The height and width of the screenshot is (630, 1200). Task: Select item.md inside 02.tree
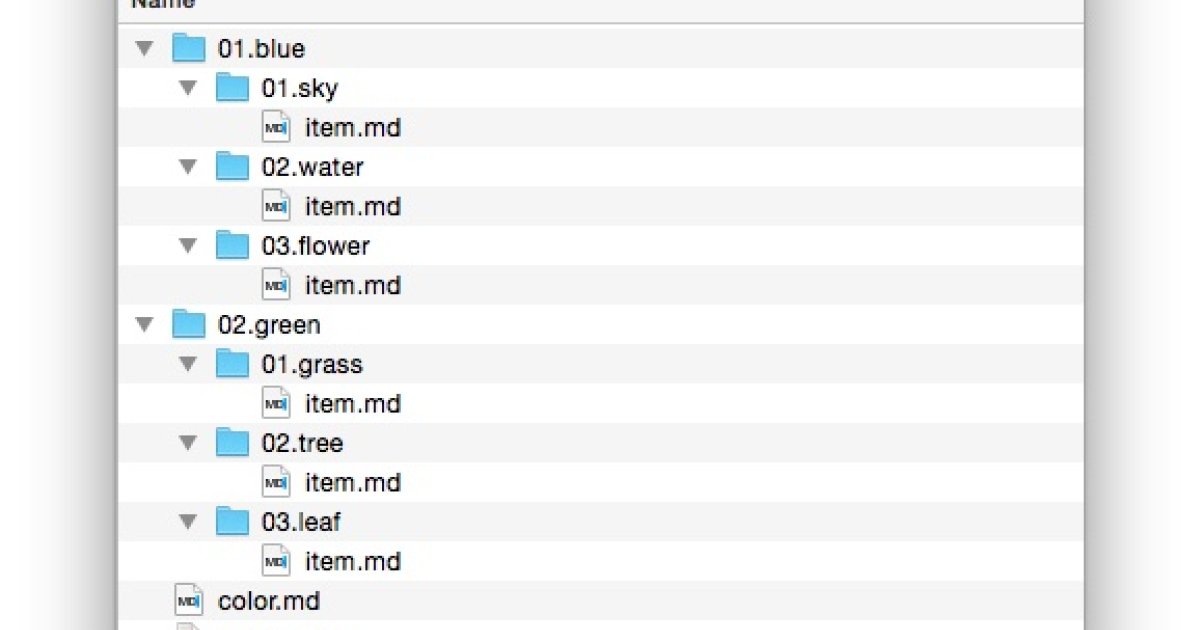point(352,482)
